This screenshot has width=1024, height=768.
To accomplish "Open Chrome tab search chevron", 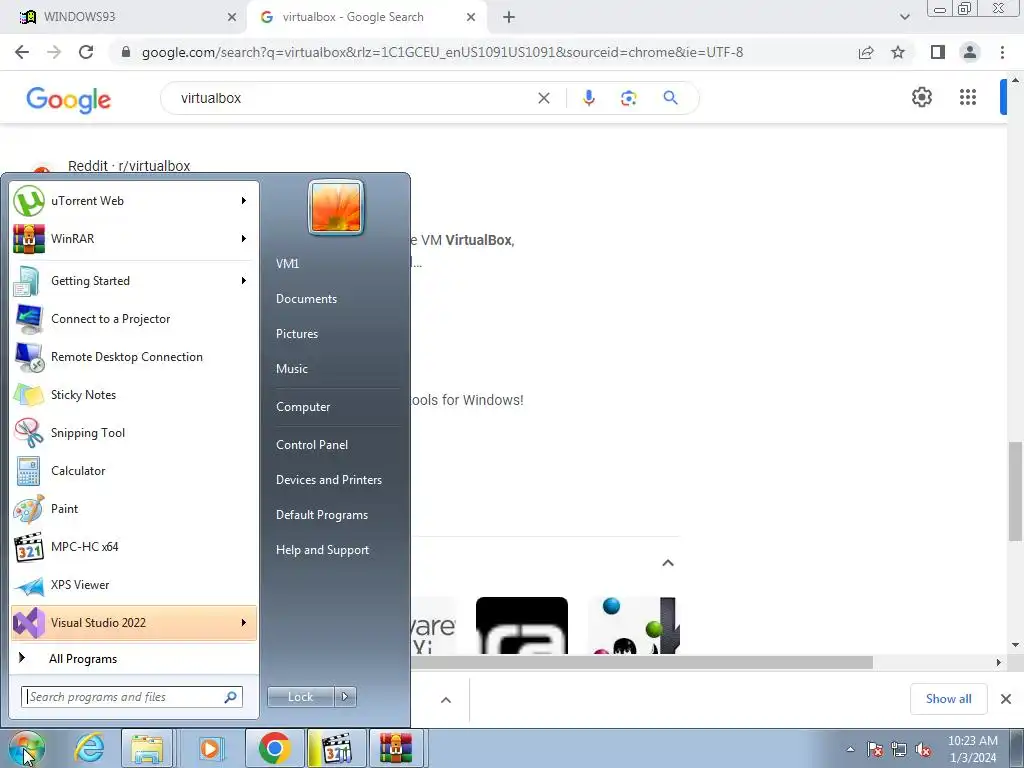I will 904,17.
